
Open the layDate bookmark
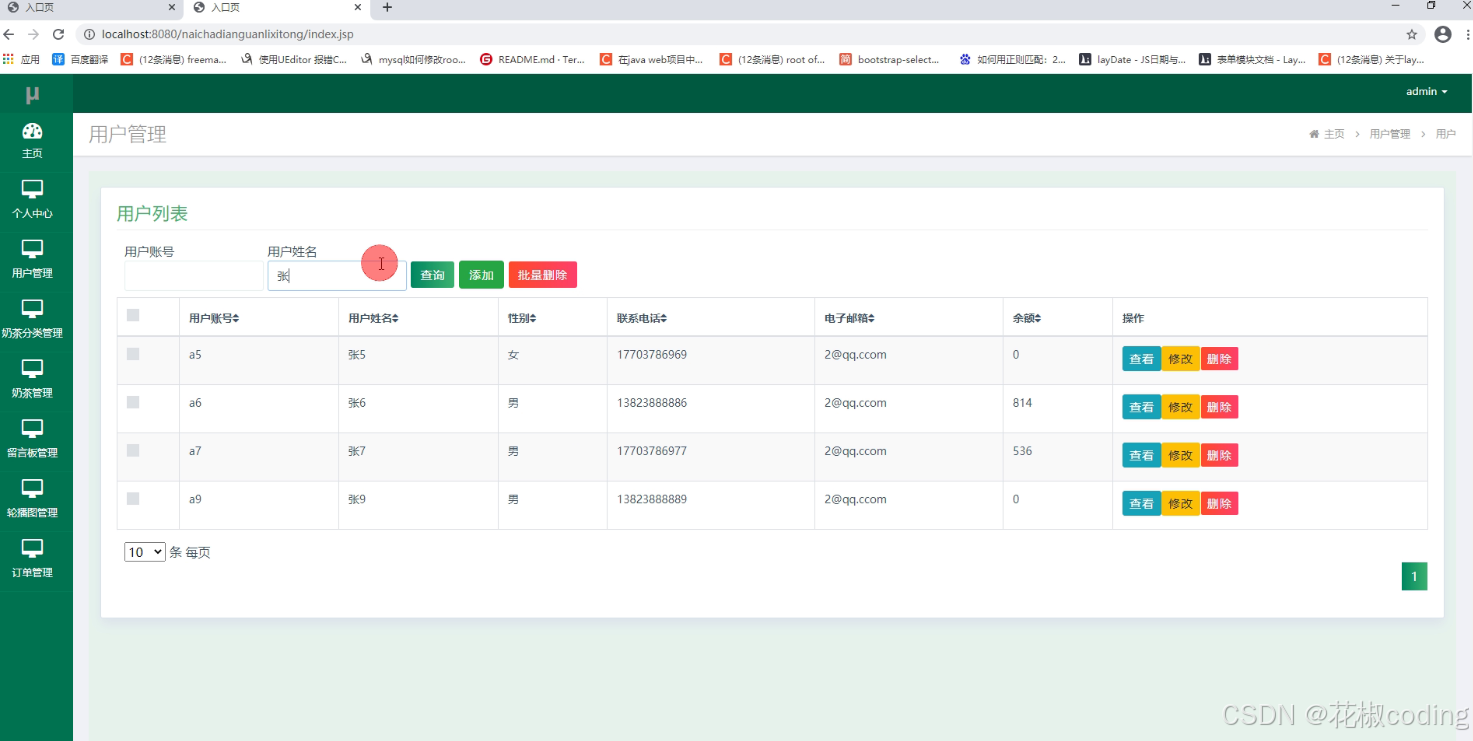[x=1132, y=59]
